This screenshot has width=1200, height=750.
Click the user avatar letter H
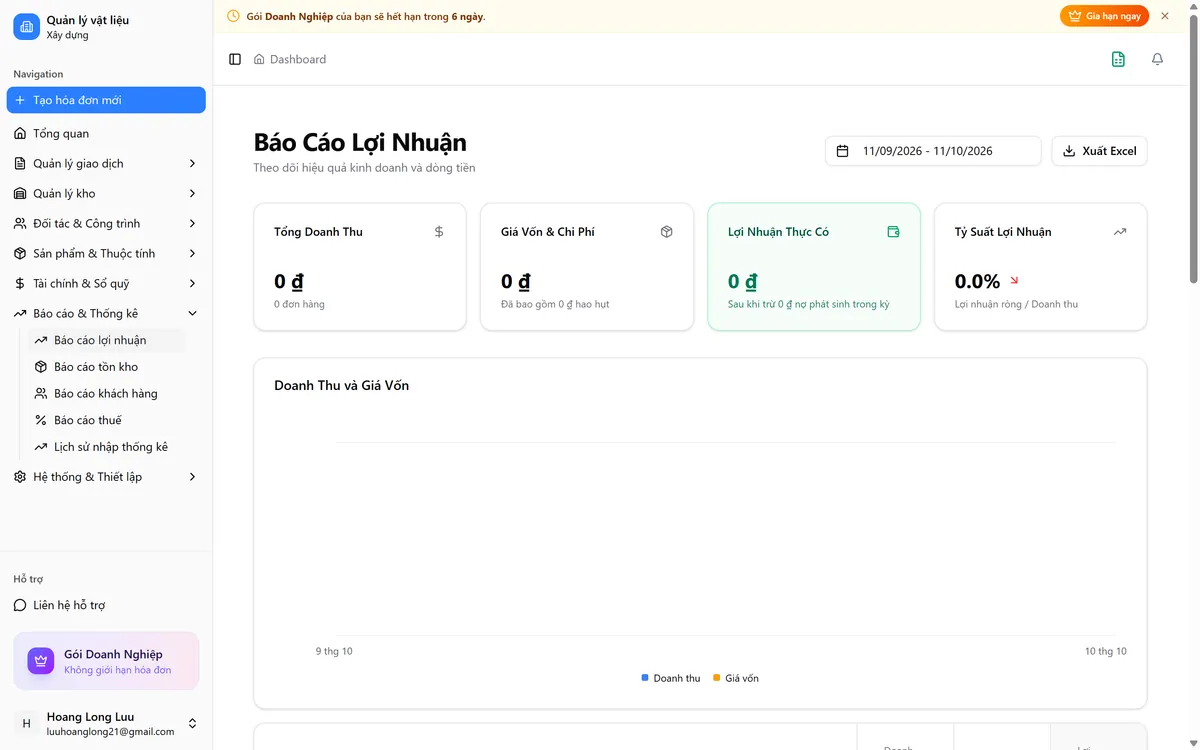(x=27, y=723)
